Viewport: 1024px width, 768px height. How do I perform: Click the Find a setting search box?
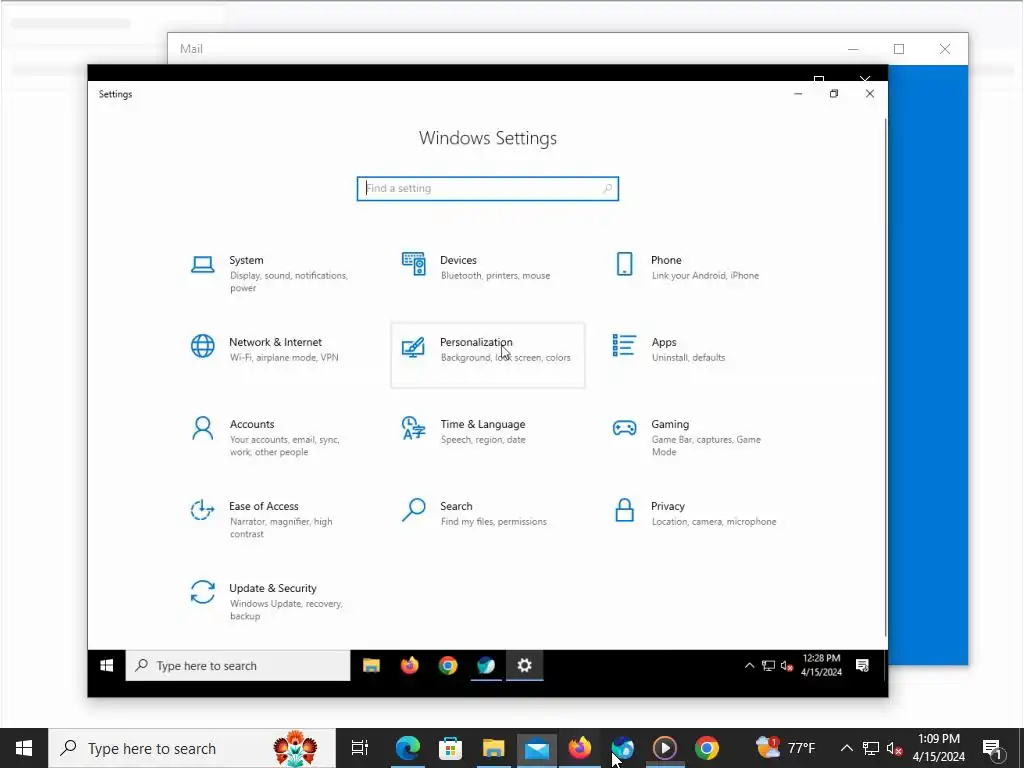(x=487, y=189)
